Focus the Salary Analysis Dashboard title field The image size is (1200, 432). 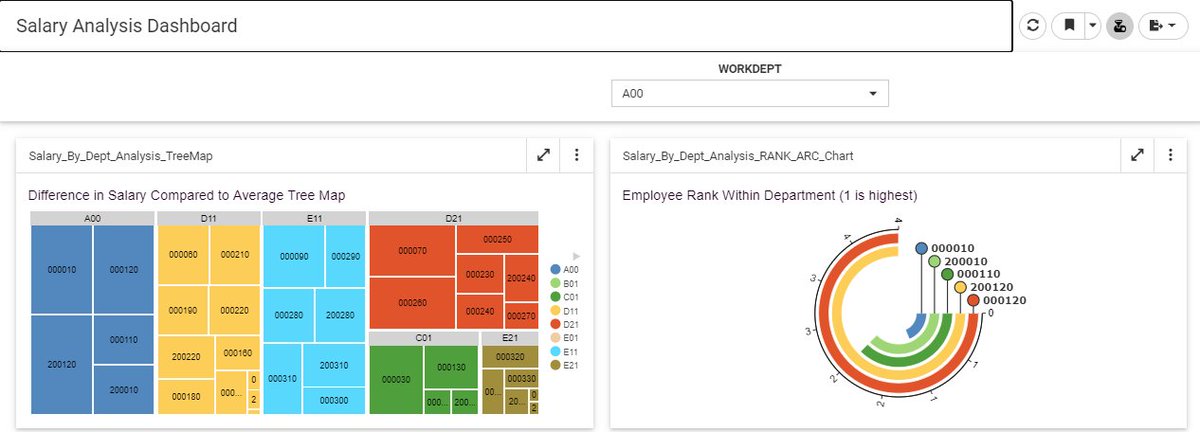click(506, 26)
